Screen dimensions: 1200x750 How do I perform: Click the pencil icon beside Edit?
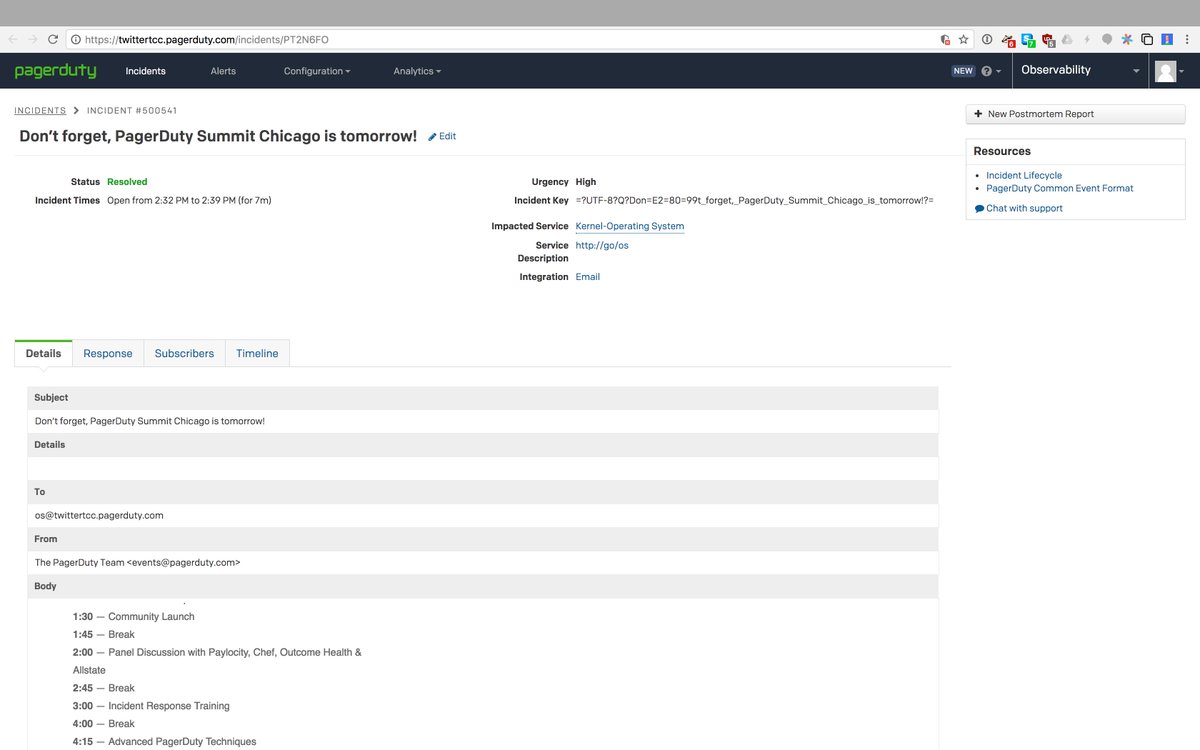coord(433,136)
